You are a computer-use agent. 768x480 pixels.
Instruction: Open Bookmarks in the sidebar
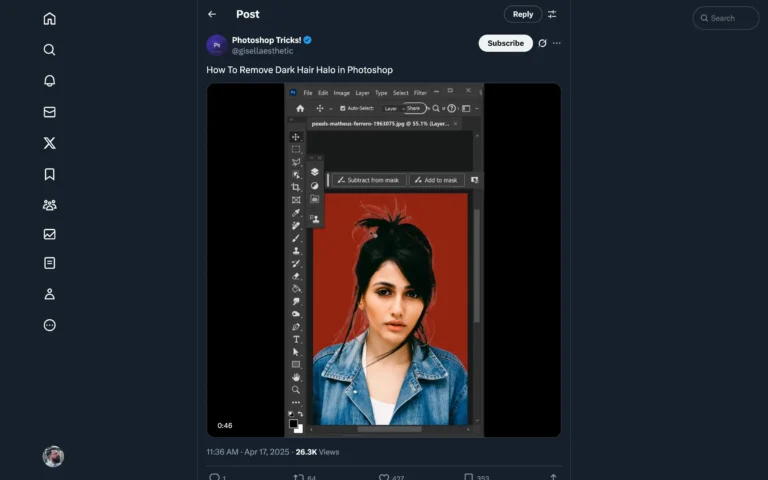[x=49, y=174]
